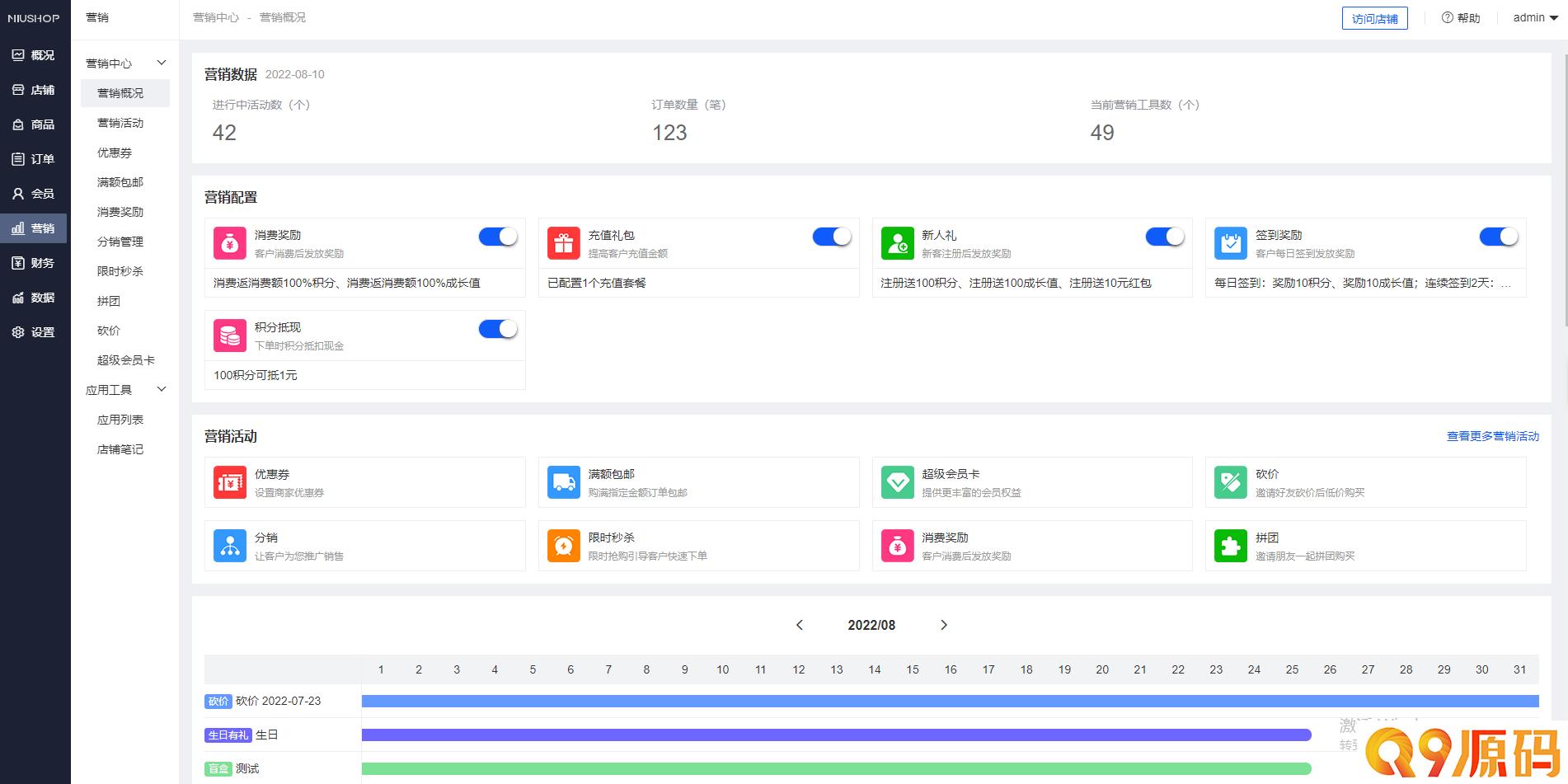Disable the 消费奖励 config toggle

(x=498, y=237)
